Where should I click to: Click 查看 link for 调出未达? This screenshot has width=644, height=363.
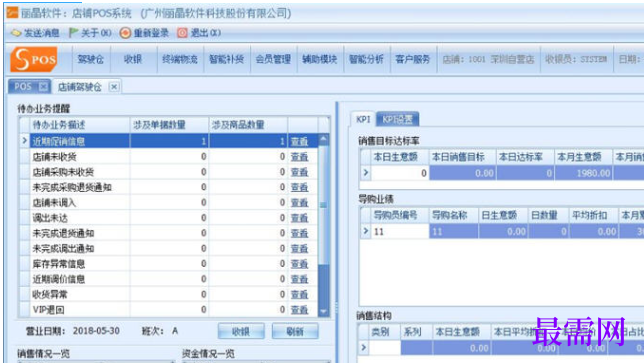(299, 218)
